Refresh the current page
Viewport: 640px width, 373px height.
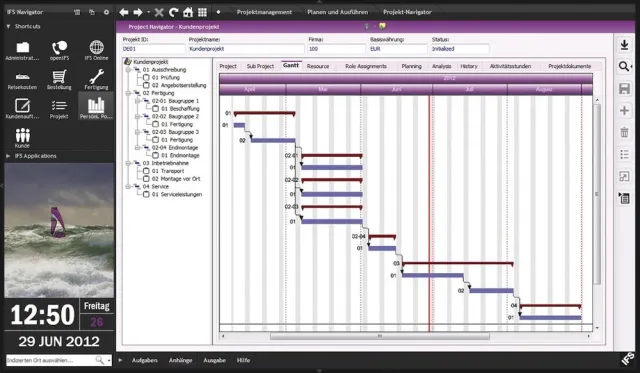tap(173, 12)
